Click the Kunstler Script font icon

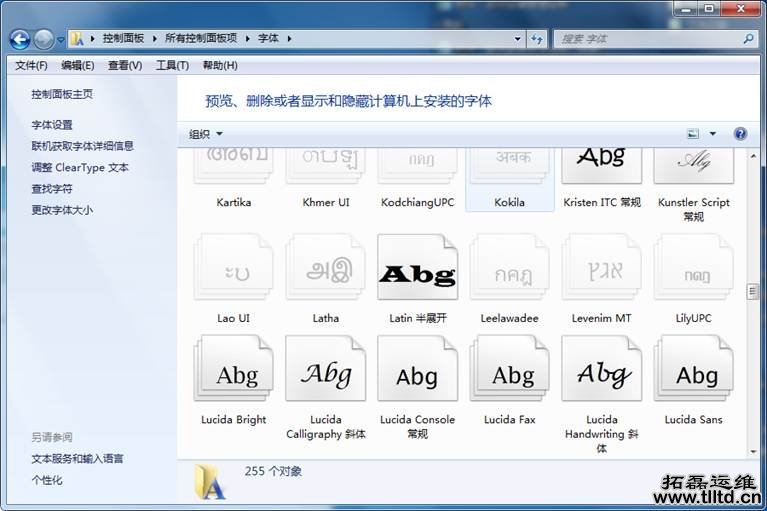coord(693,162)
